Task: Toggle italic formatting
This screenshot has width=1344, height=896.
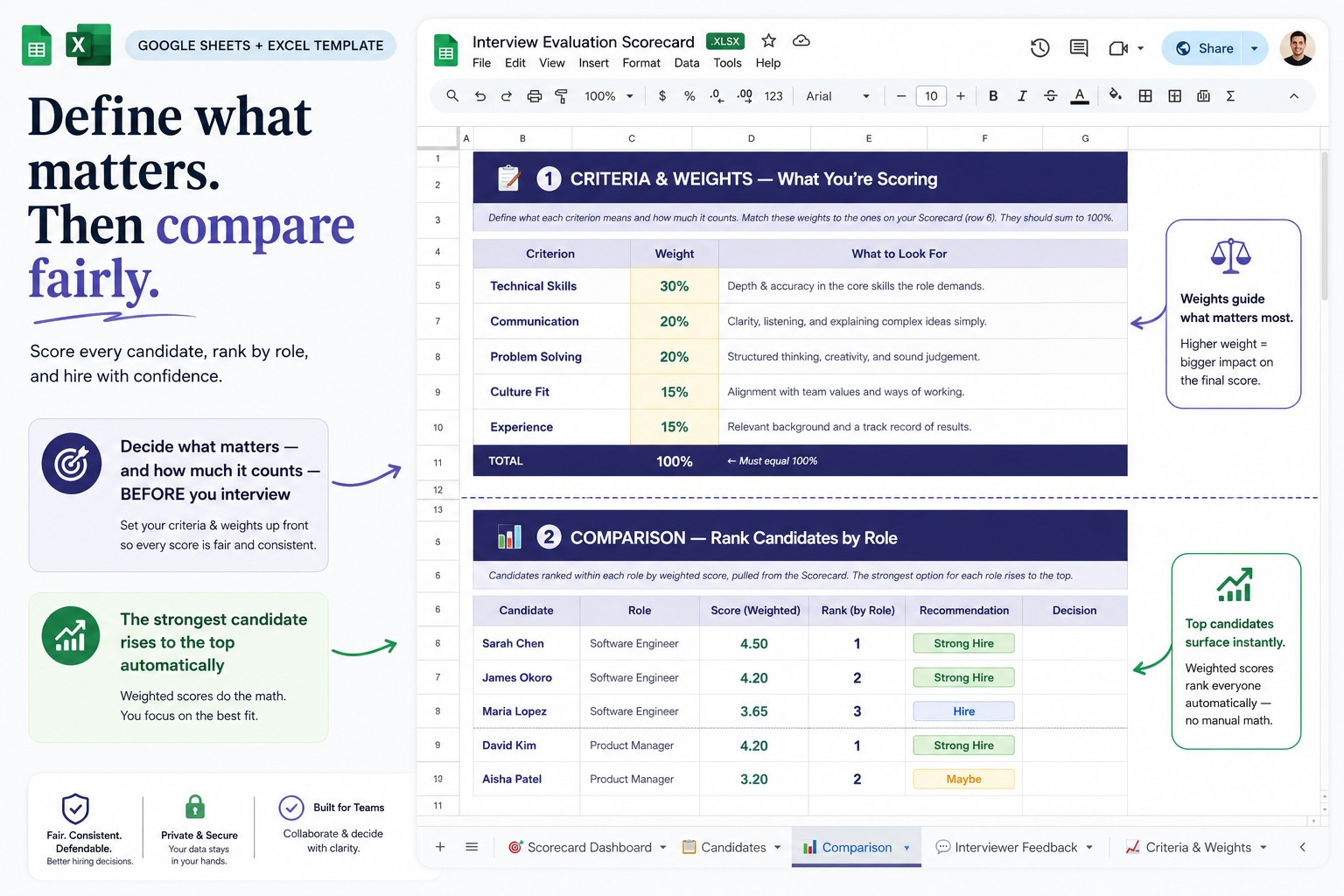Action: (1022, 96)
